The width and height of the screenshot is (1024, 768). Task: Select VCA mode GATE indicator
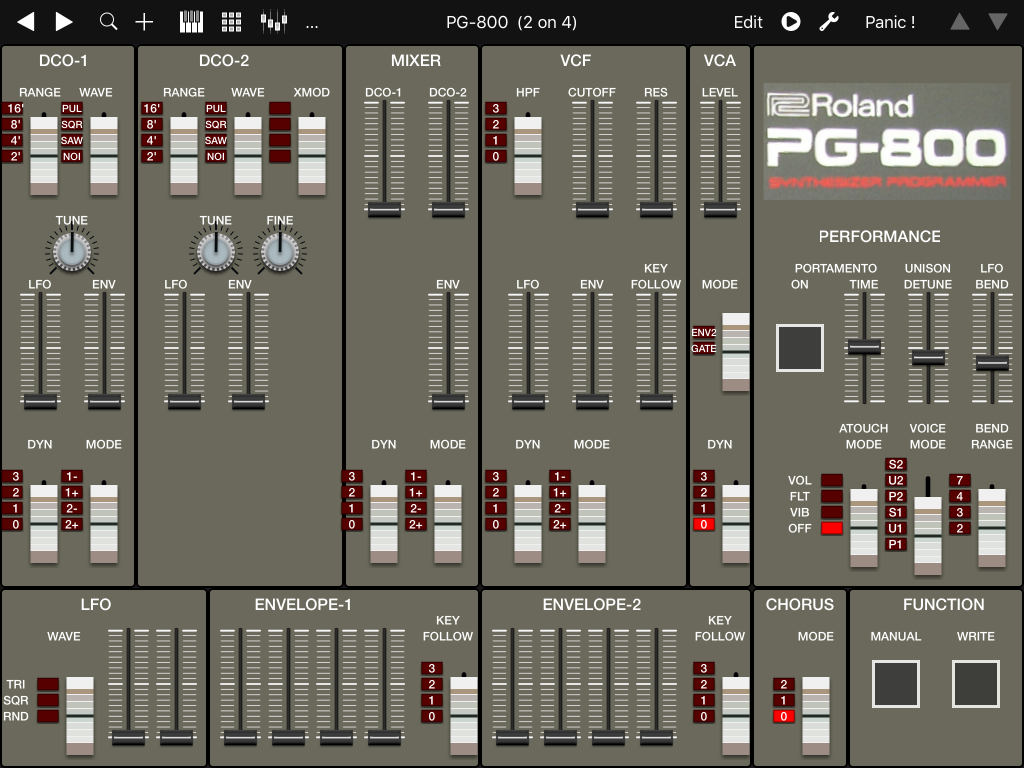703,349
